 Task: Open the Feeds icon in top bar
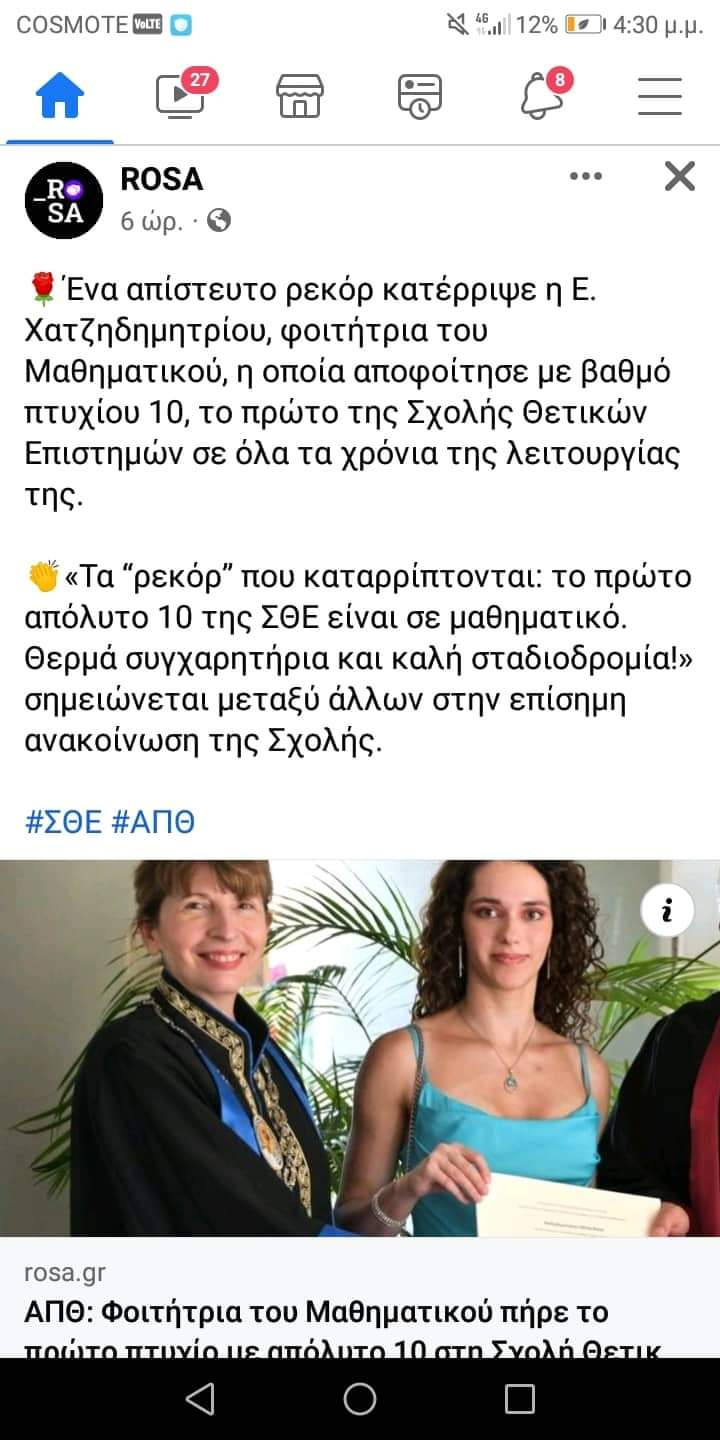[x=420, y=96]
